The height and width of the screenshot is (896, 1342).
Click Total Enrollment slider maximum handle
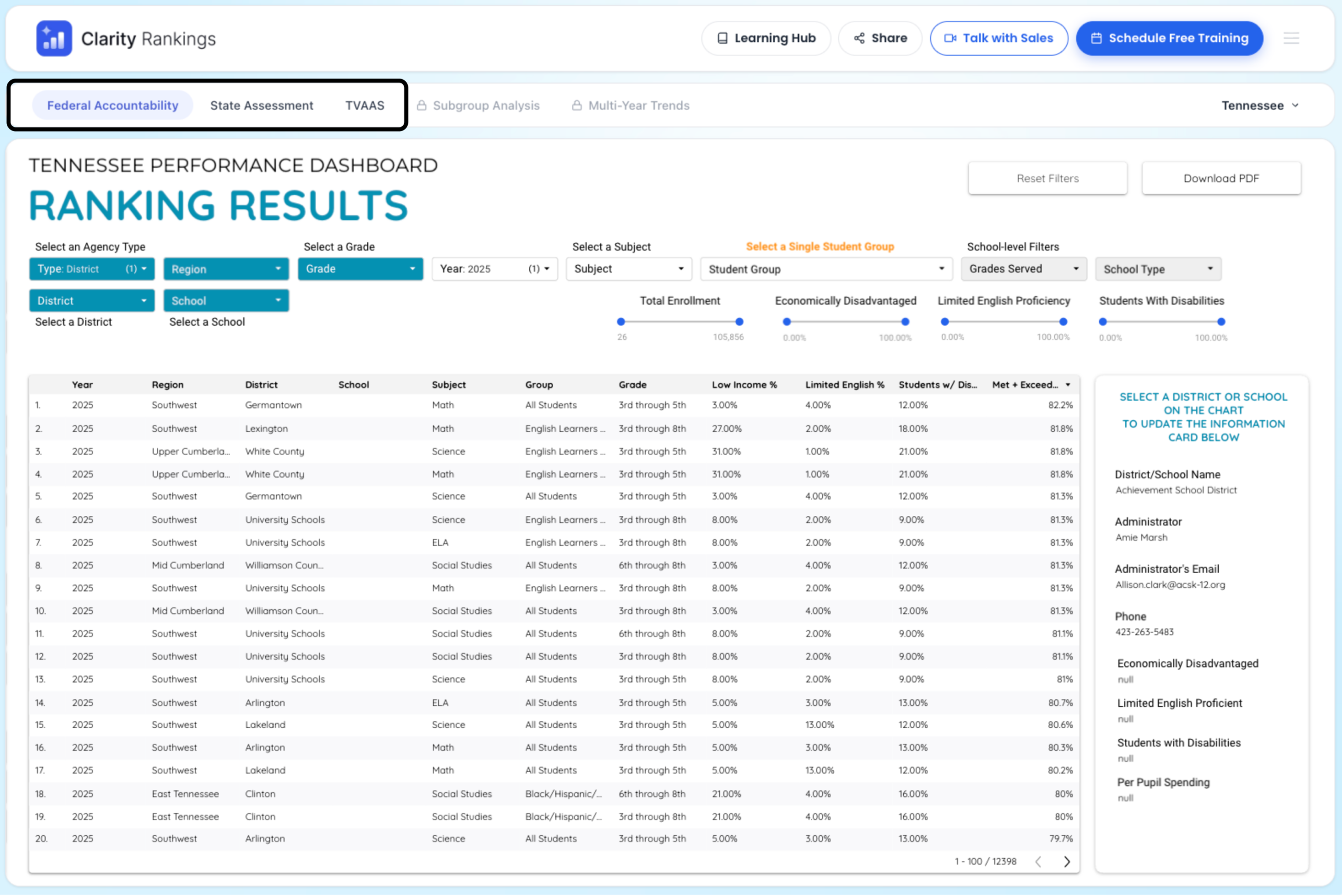click(x=739, y=322)
